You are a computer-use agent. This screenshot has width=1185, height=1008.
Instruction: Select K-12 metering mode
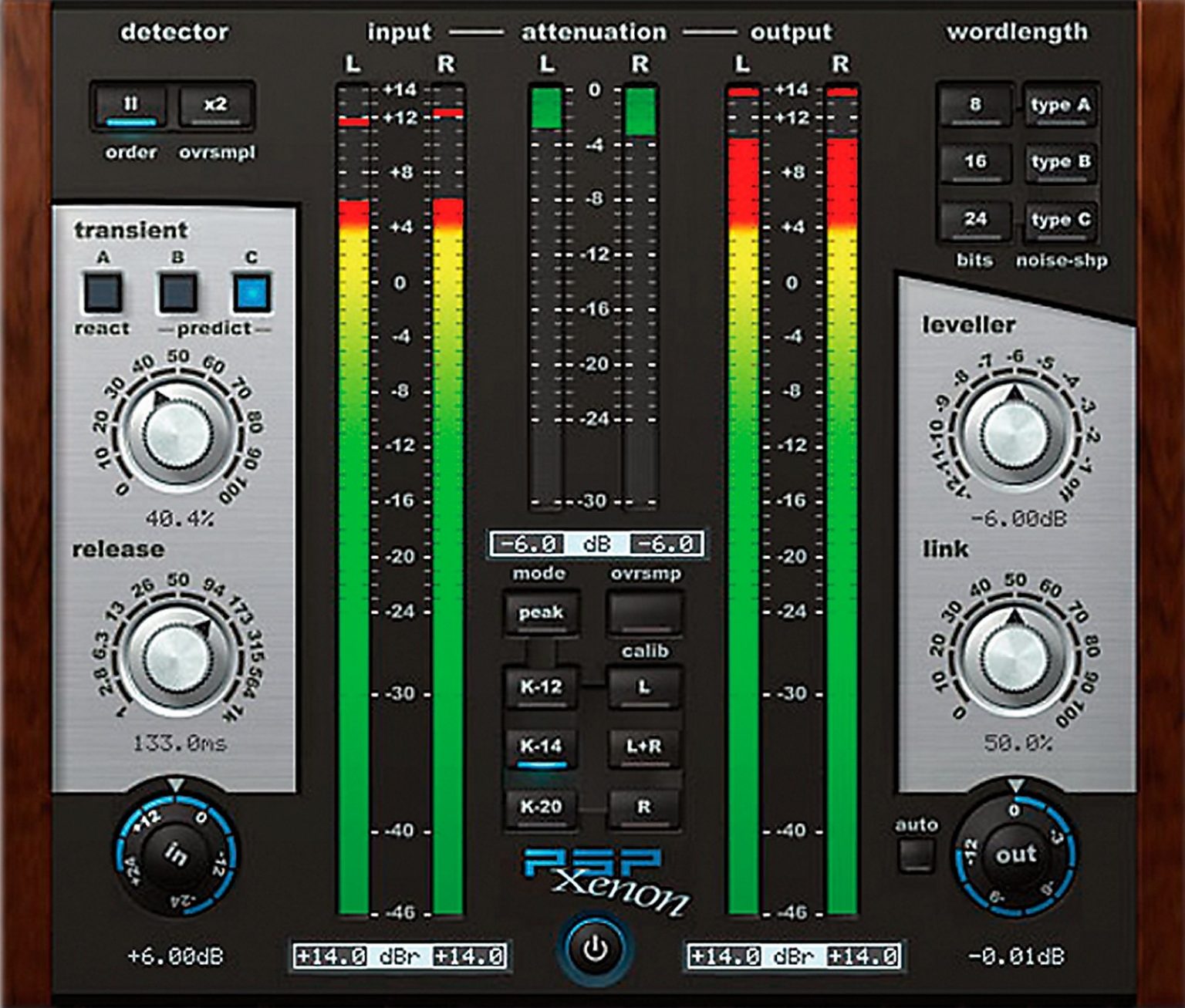point(542,686)
